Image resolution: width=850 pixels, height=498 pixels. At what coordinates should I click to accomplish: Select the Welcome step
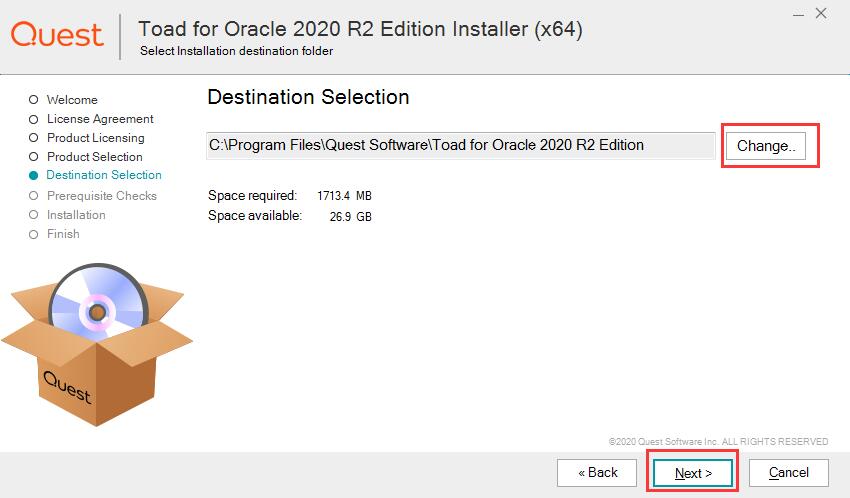pyautogui.click(x=72, y=100)
